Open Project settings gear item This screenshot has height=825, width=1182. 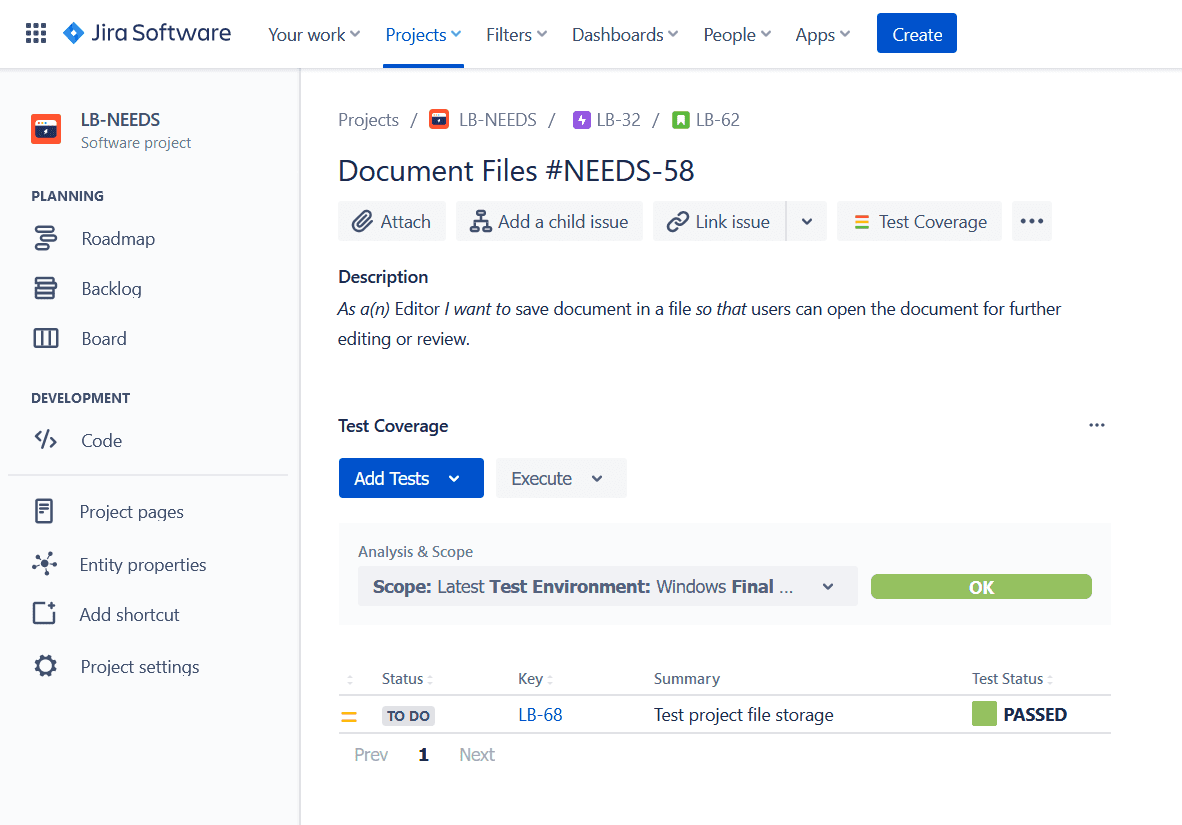[139, 667]
